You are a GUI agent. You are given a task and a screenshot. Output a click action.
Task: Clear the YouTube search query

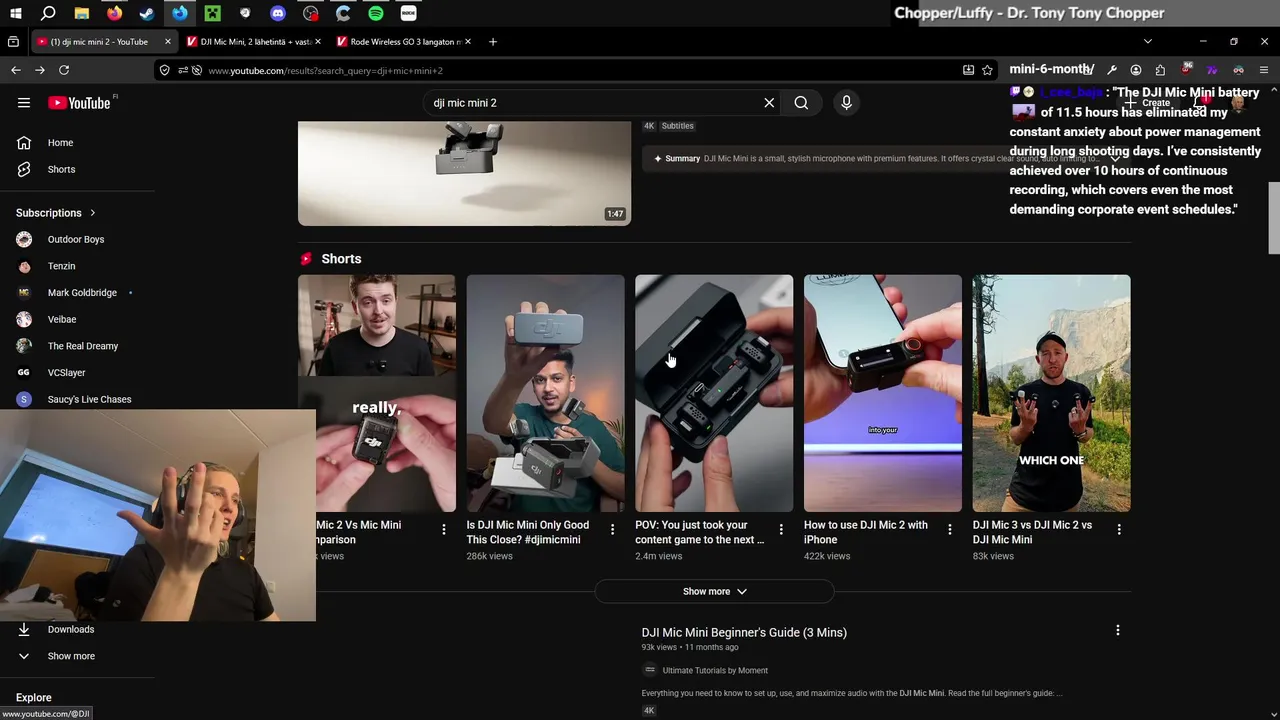(769, 103)
